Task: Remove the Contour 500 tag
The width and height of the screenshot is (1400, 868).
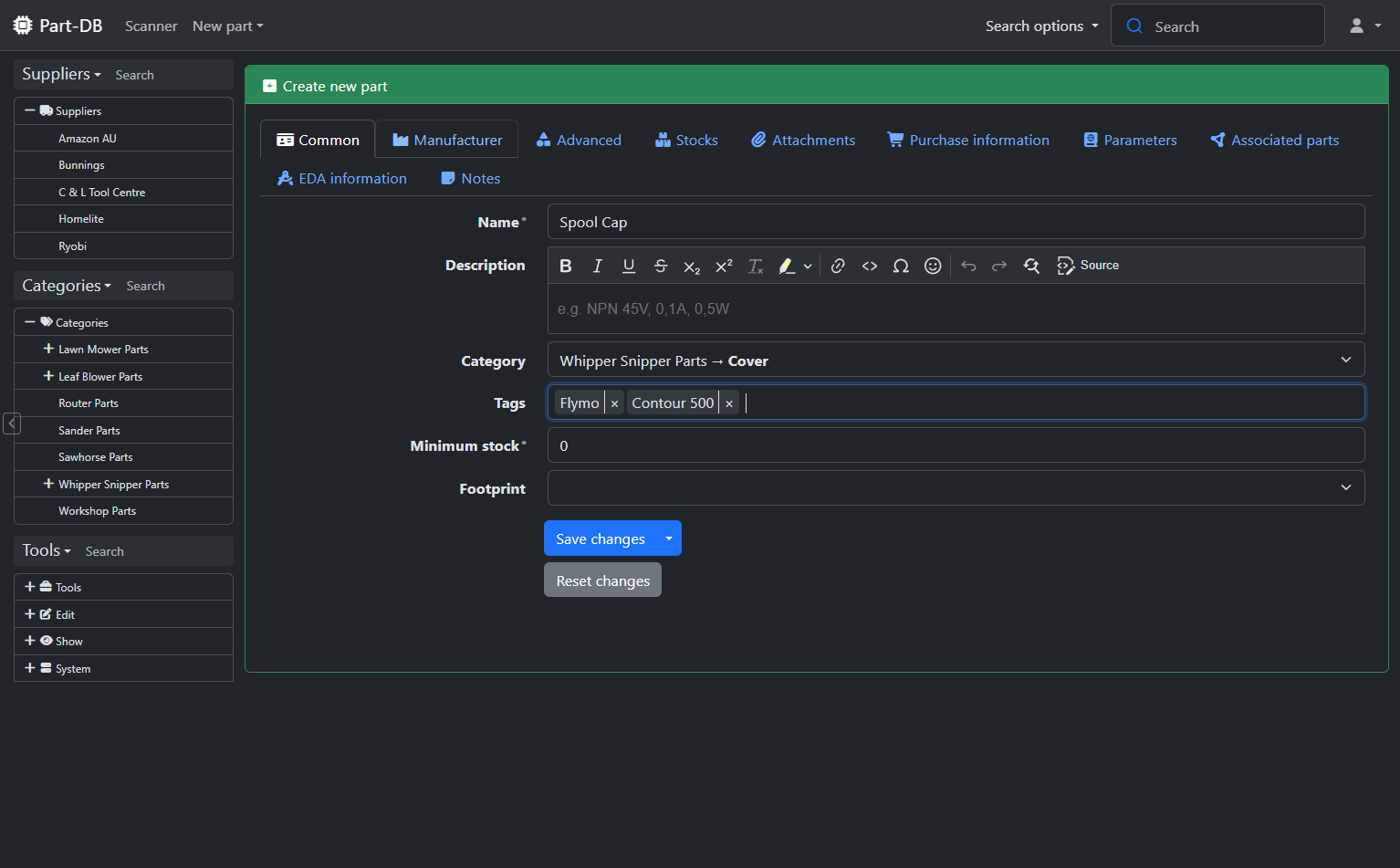Action: [728, 403]
